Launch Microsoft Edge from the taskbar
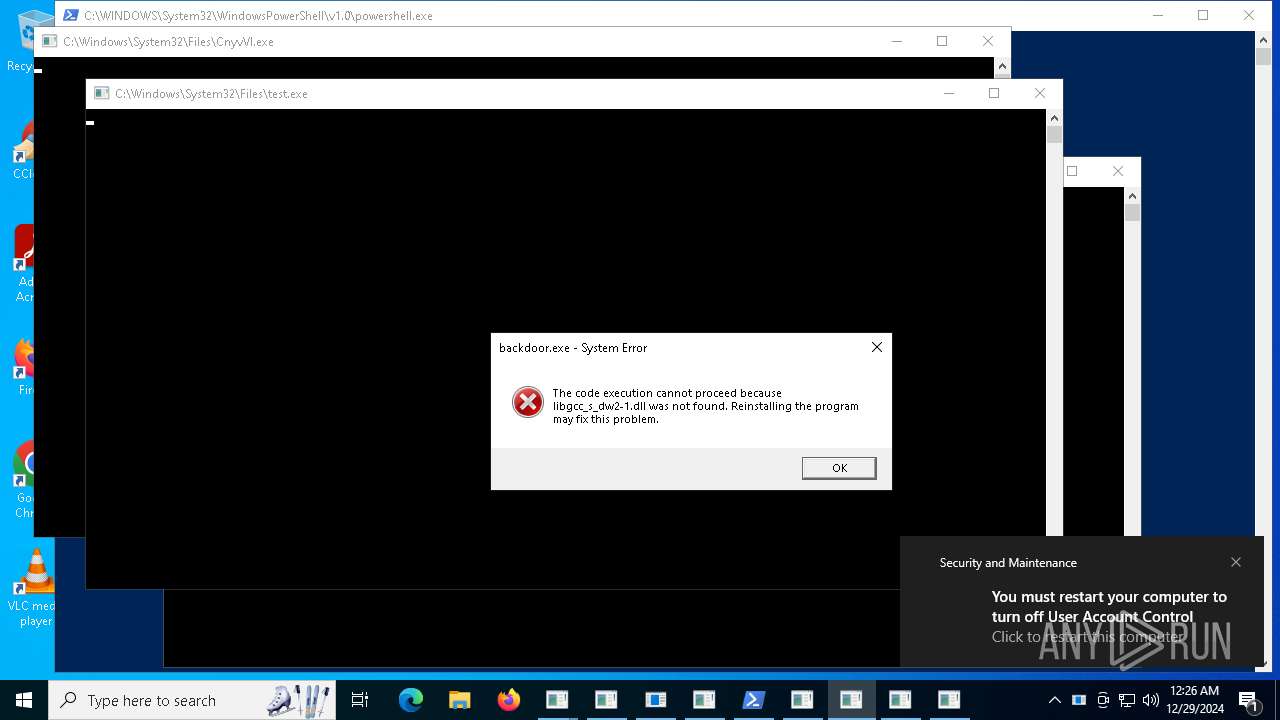The height and width of the screenshot is (720, 1280). pyautogui.click(x=411, y=700)
